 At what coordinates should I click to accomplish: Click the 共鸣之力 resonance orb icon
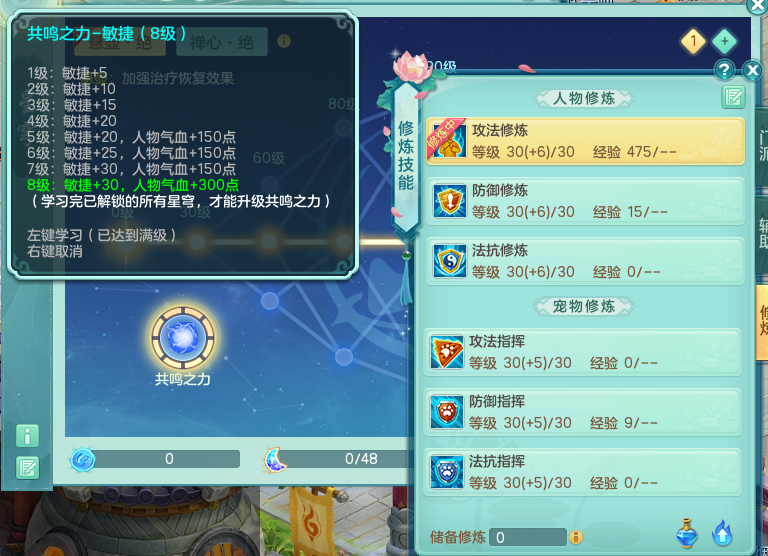(x=183, y=338)
